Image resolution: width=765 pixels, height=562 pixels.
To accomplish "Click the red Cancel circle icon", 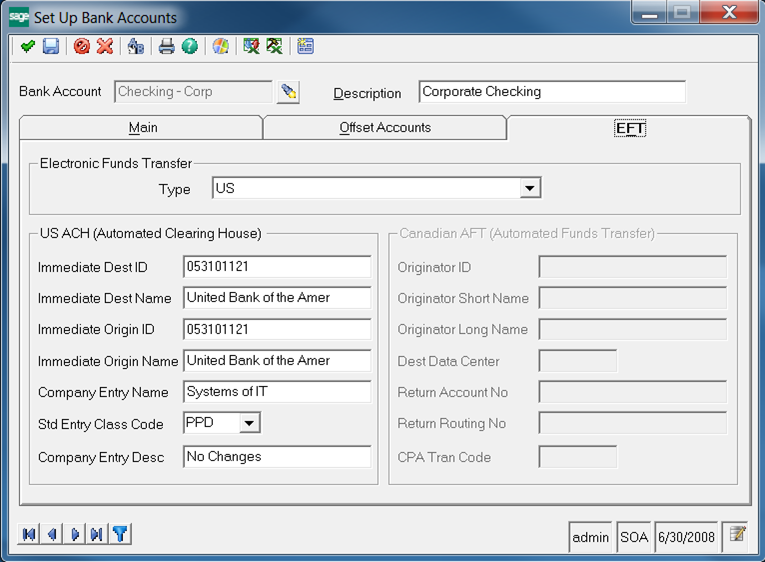I will point(82,46).
